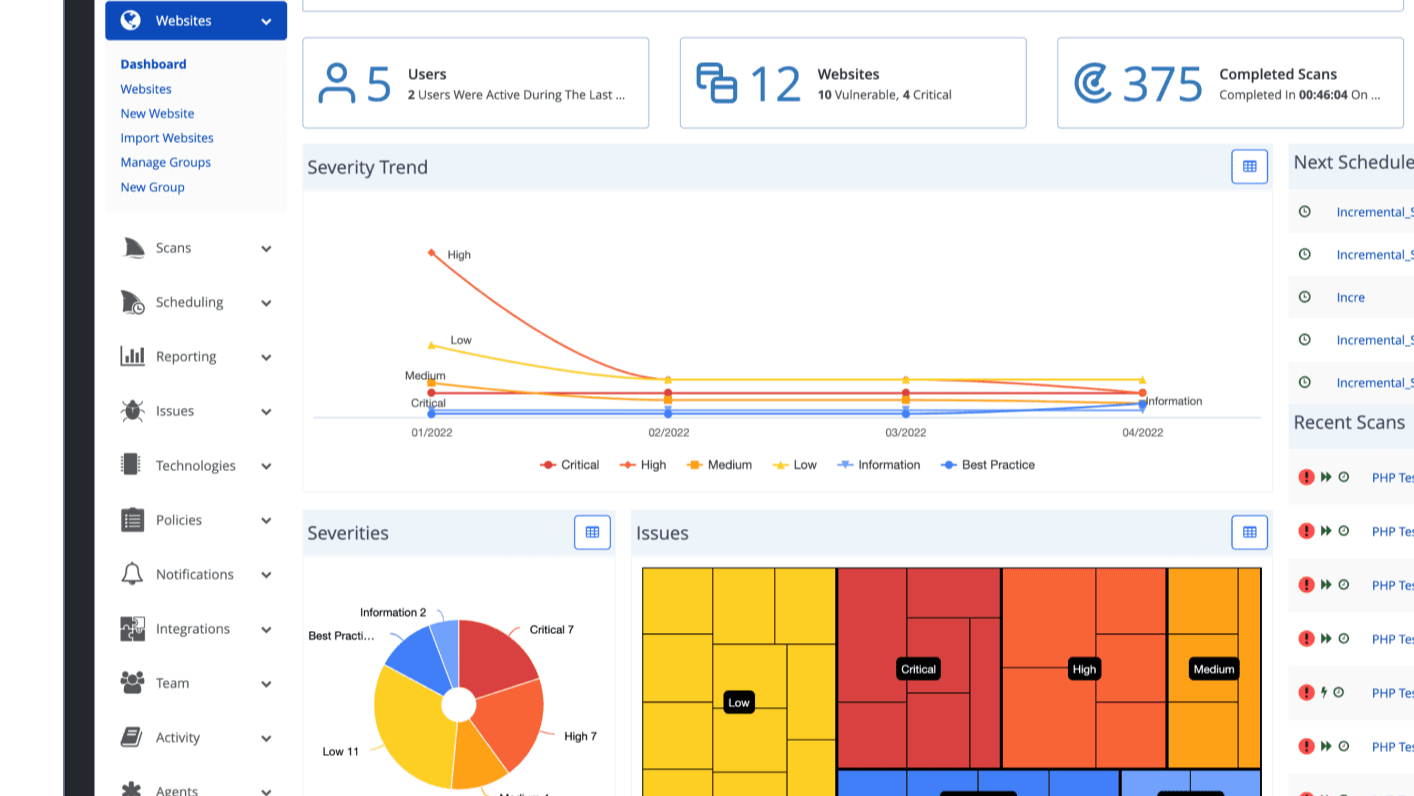
Task: Toggle Critical series in trend legend
Action: [569, 465]
